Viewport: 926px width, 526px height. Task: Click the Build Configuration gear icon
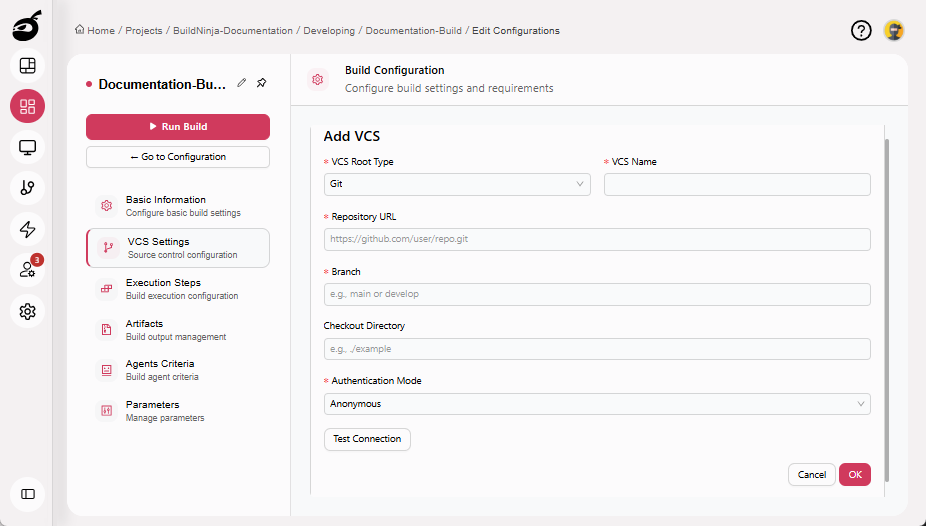click(318, 79)
